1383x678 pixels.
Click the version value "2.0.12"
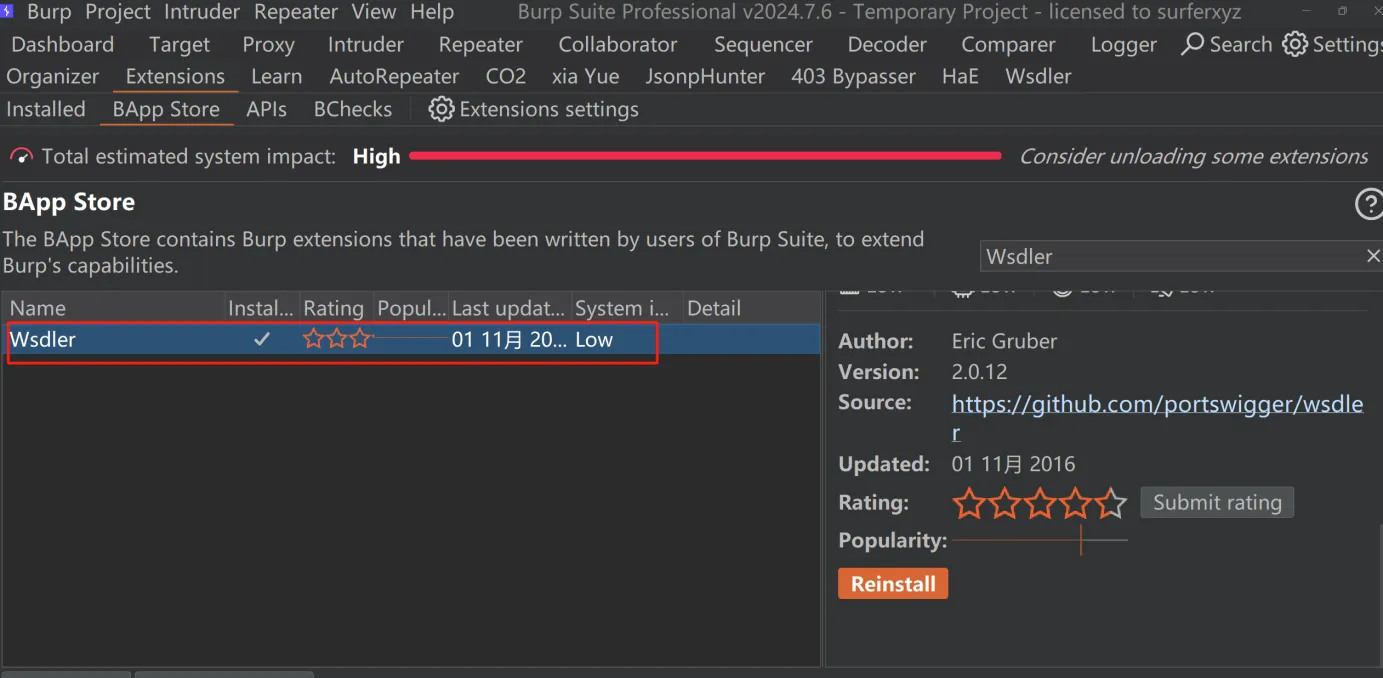(x=979, y=372)
